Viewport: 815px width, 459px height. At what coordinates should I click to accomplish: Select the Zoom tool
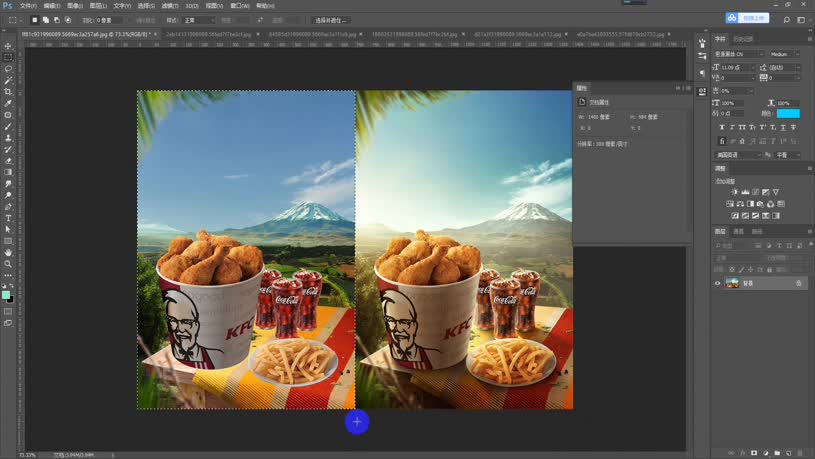point(8,264)
